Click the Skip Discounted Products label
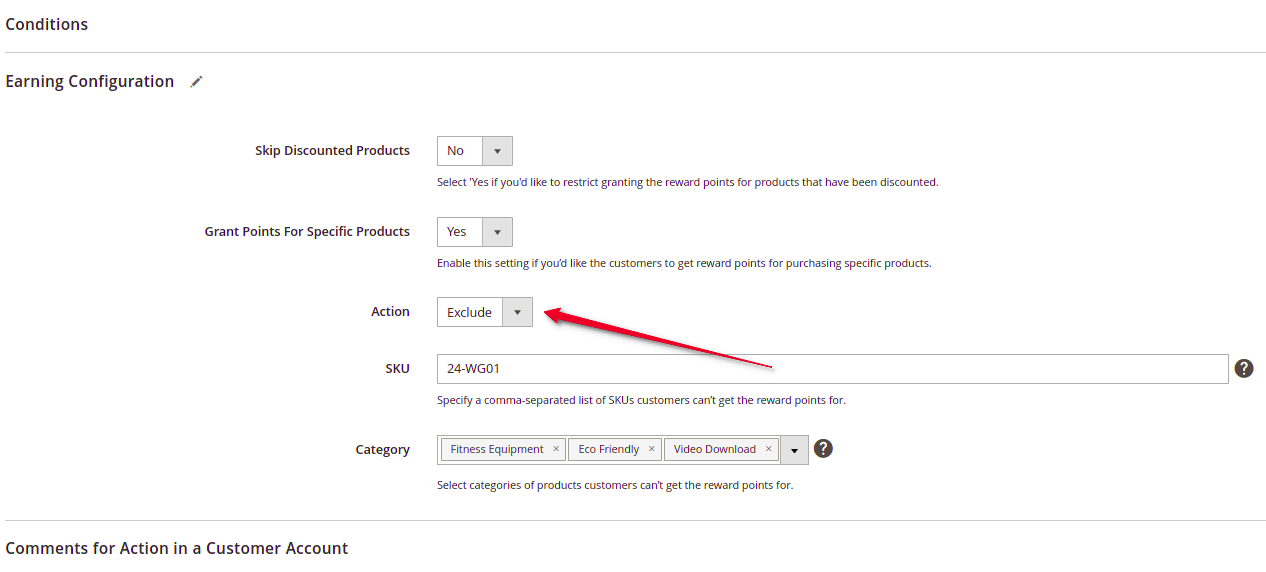1266x572 pixels. coord(332,151)
